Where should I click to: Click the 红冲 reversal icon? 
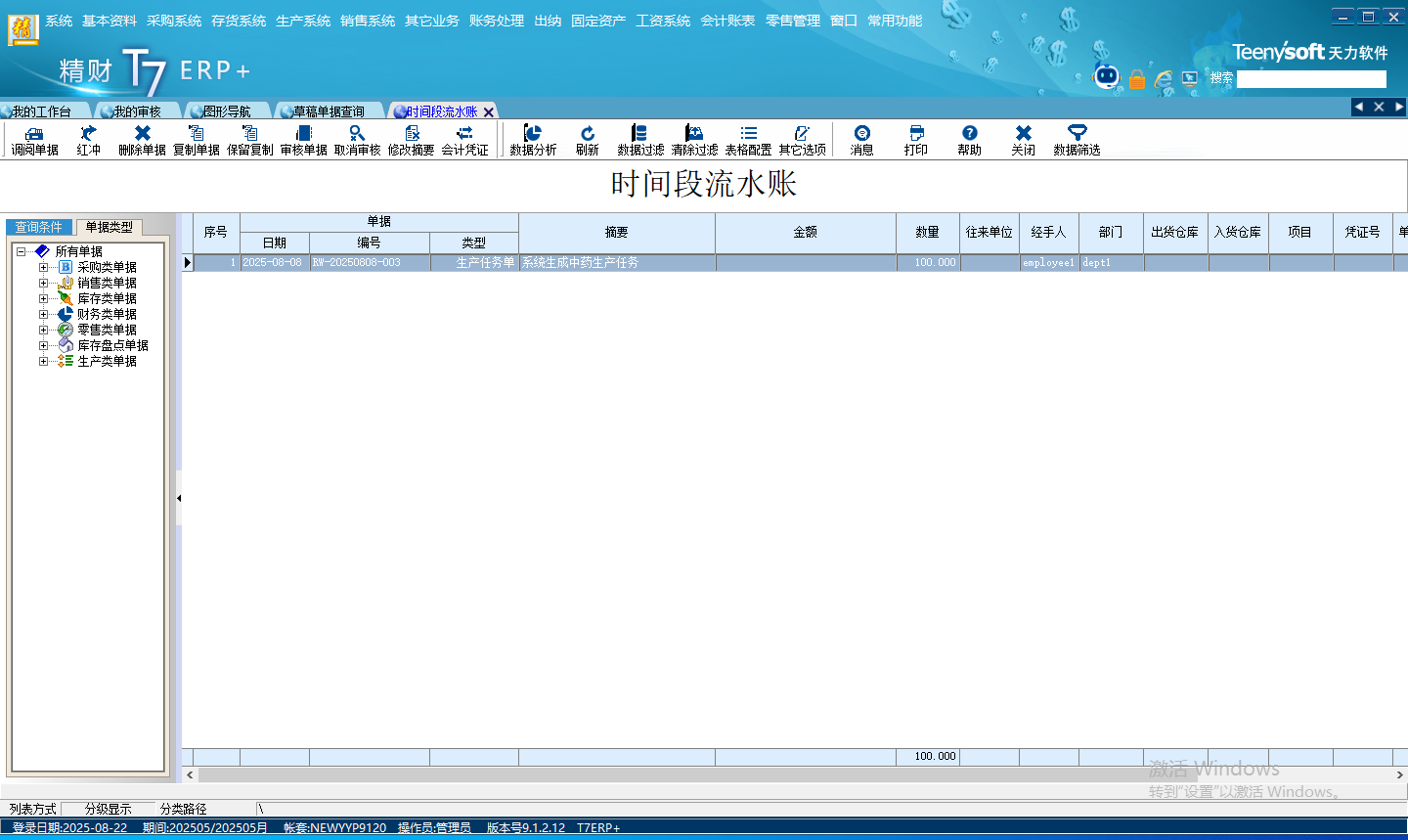coord(88,134)
